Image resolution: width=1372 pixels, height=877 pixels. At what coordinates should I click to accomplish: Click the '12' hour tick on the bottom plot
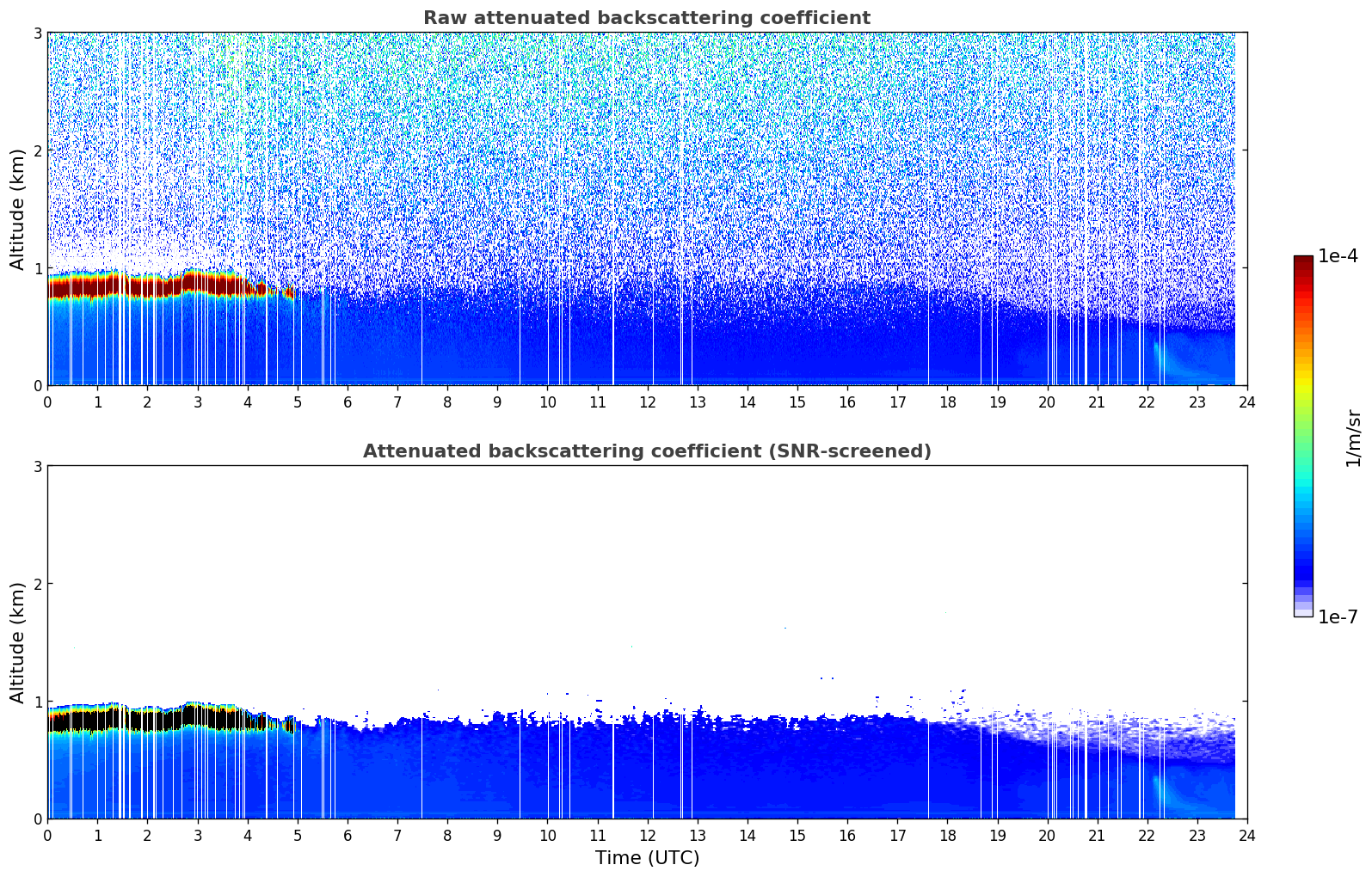pos(647,836)
